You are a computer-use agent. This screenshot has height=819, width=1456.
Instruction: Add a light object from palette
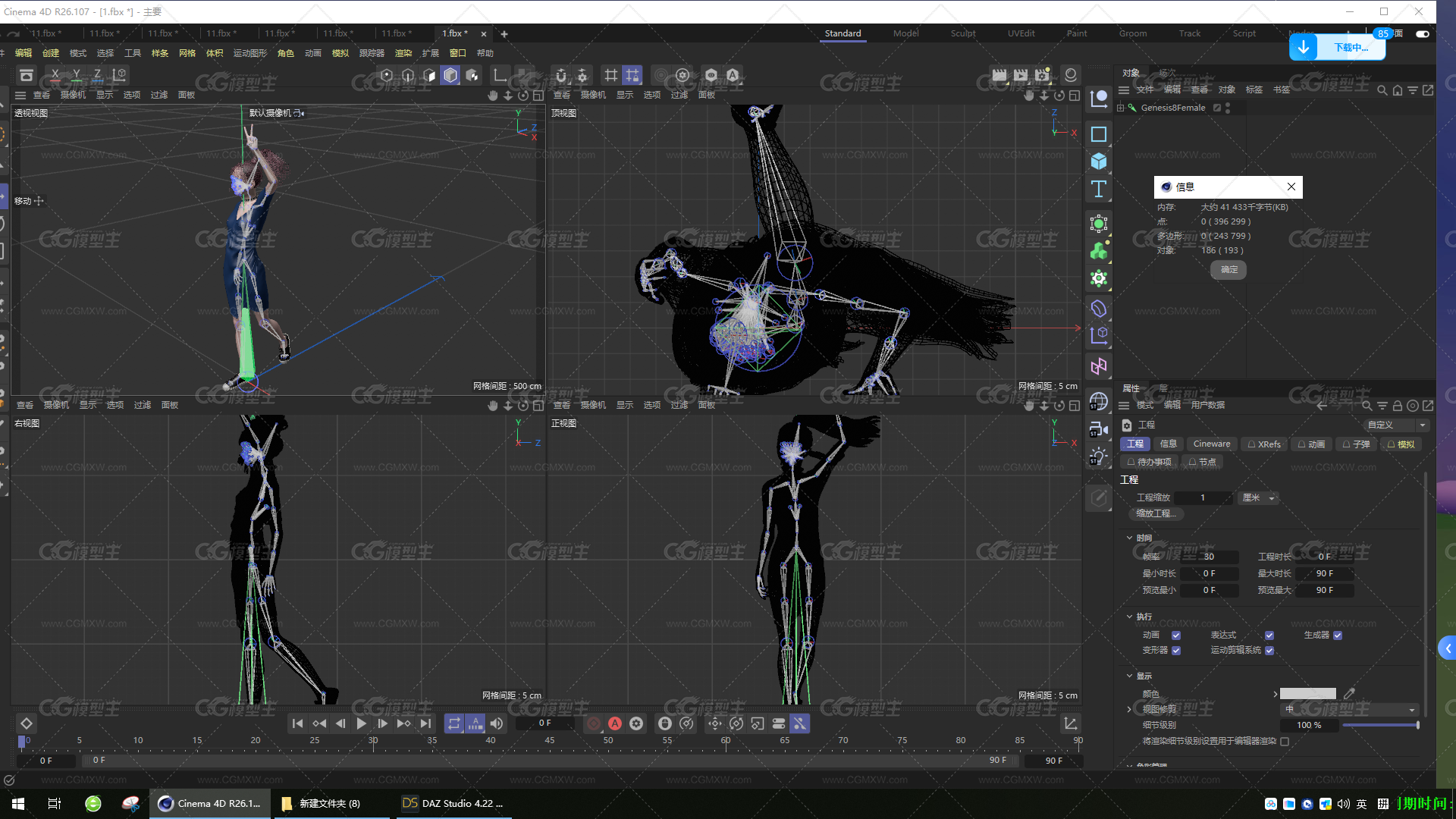pos(1099,457)
